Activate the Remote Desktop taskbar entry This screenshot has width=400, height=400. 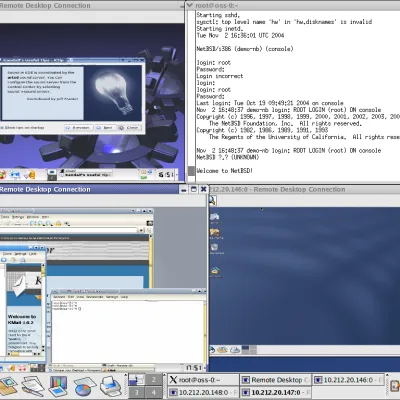[275, 380]
